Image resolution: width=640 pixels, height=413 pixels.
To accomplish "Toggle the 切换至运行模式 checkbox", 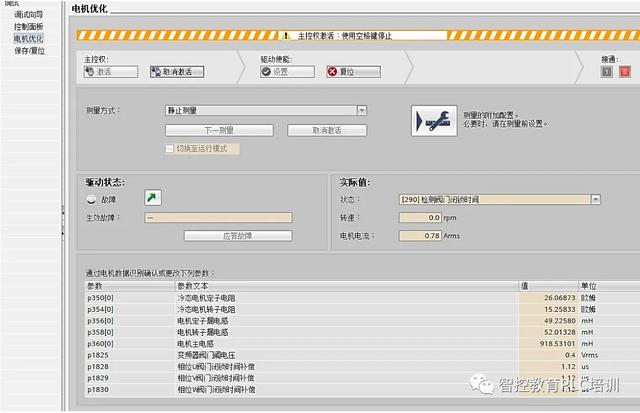I will [x=170, y=149].
